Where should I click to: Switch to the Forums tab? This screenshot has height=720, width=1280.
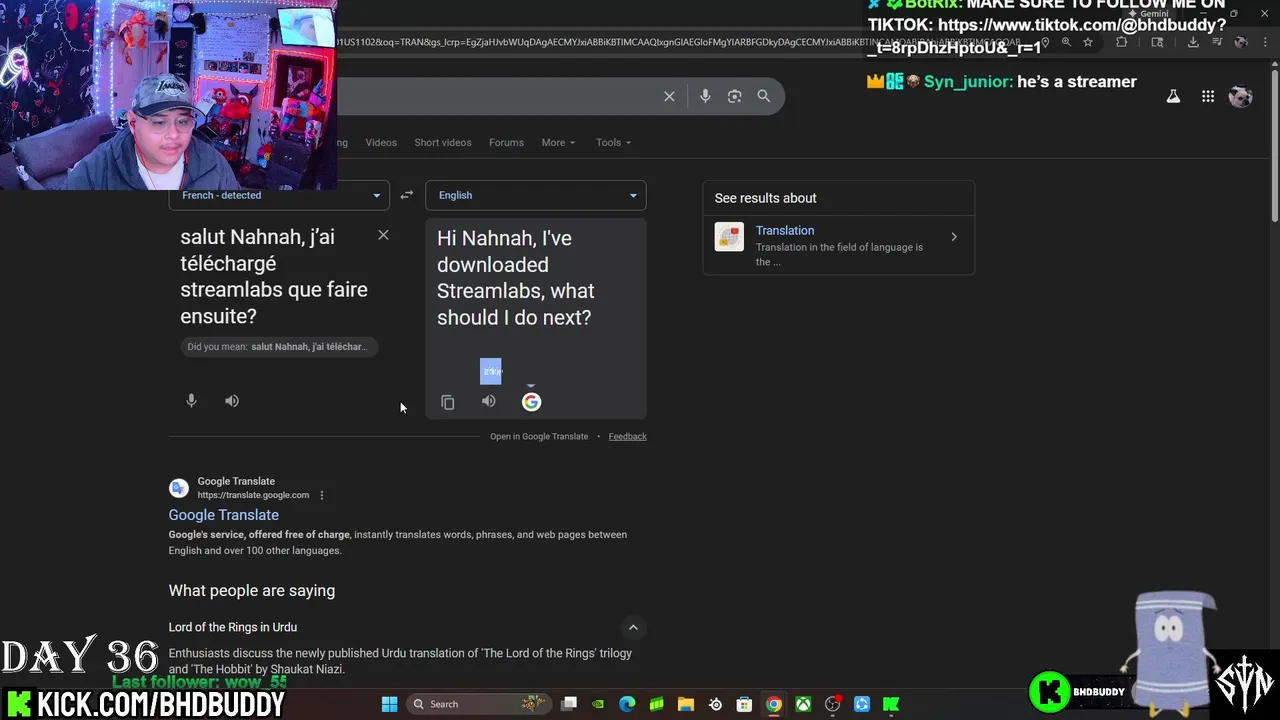(x=506, y=142)
